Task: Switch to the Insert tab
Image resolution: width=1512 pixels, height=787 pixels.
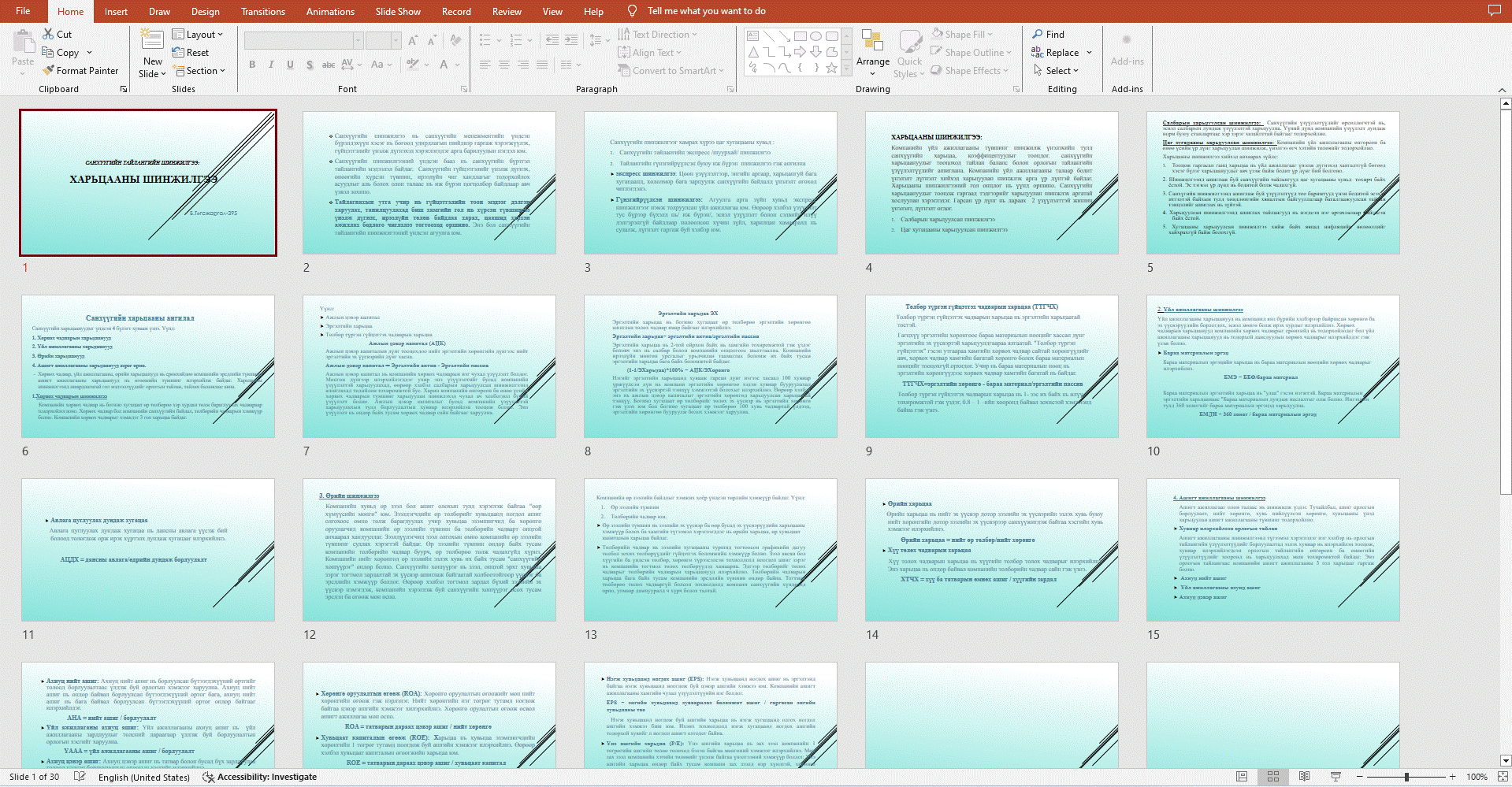Action: tap(116, 11)
